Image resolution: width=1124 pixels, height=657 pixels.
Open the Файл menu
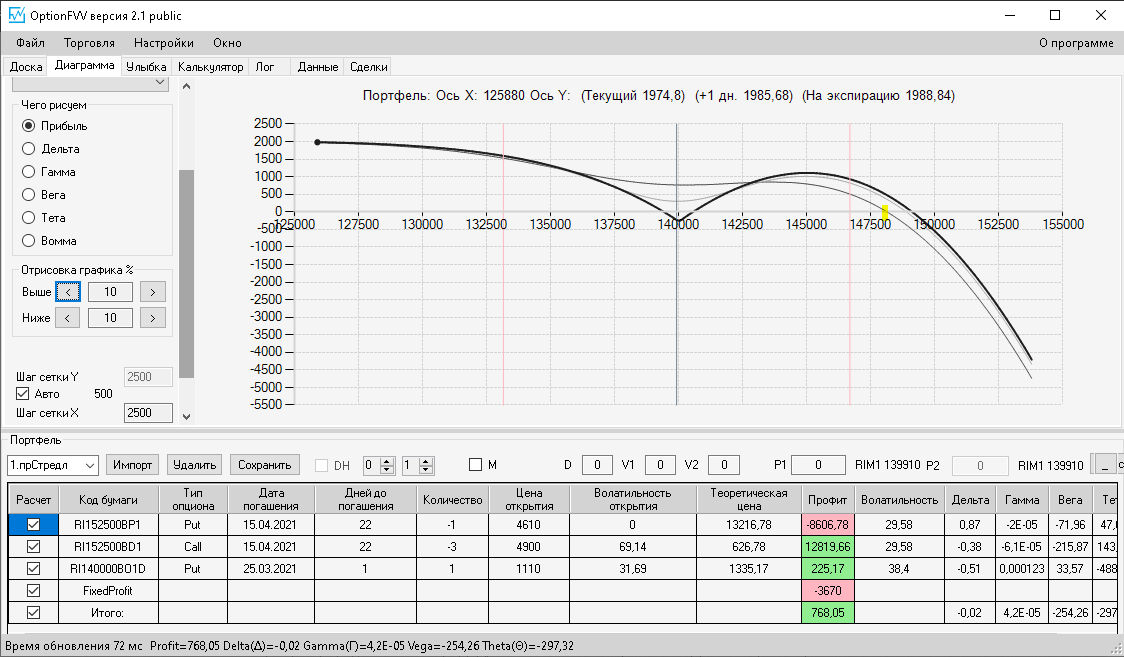point(30,43)
